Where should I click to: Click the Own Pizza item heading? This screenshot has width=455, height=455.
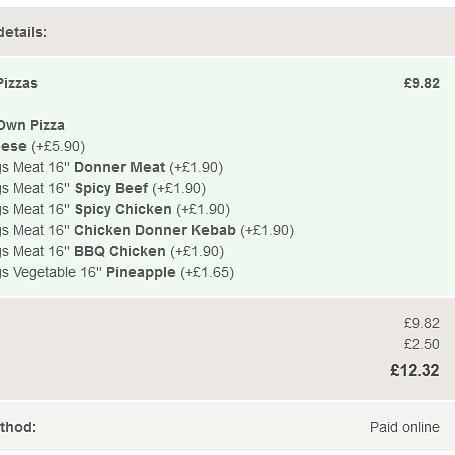tap(32, 125)
